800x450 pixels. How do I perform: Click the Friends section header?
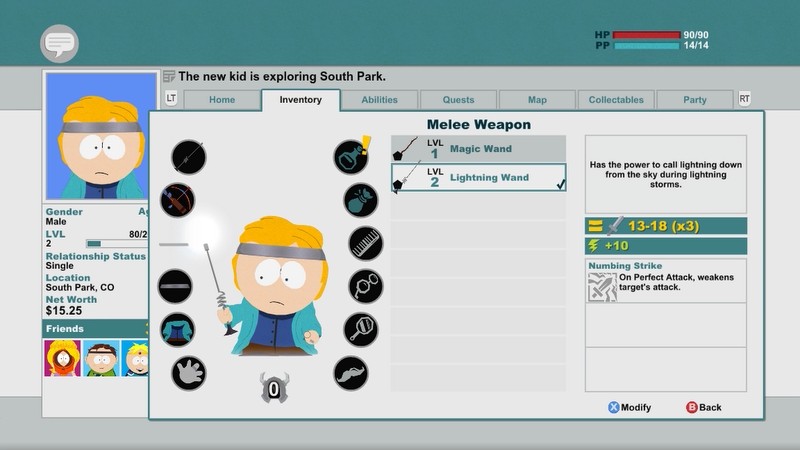point(95,329)
